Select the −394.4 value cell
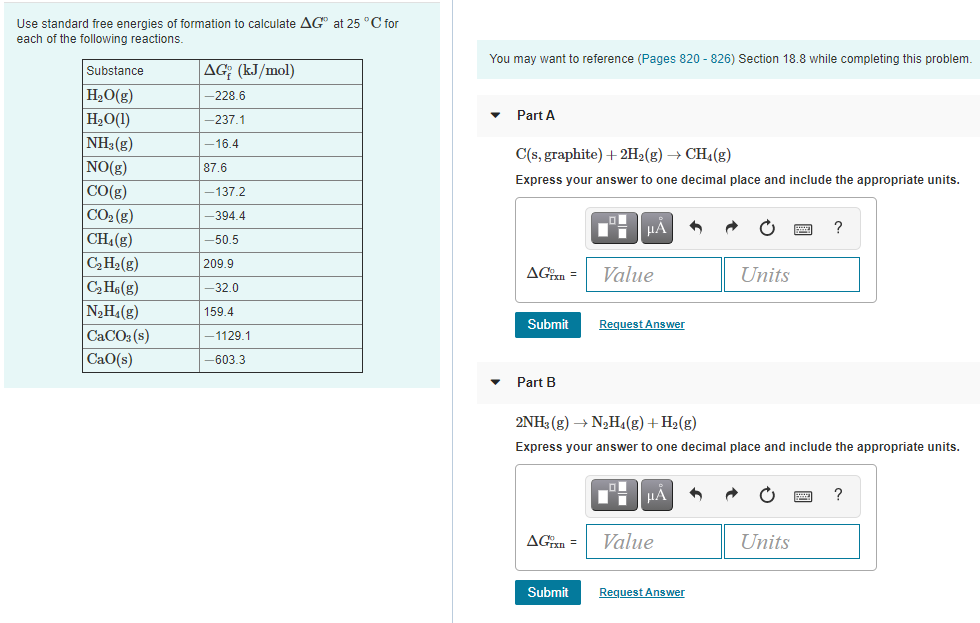This screenshot has height=623, width=980. coord(281,216)
